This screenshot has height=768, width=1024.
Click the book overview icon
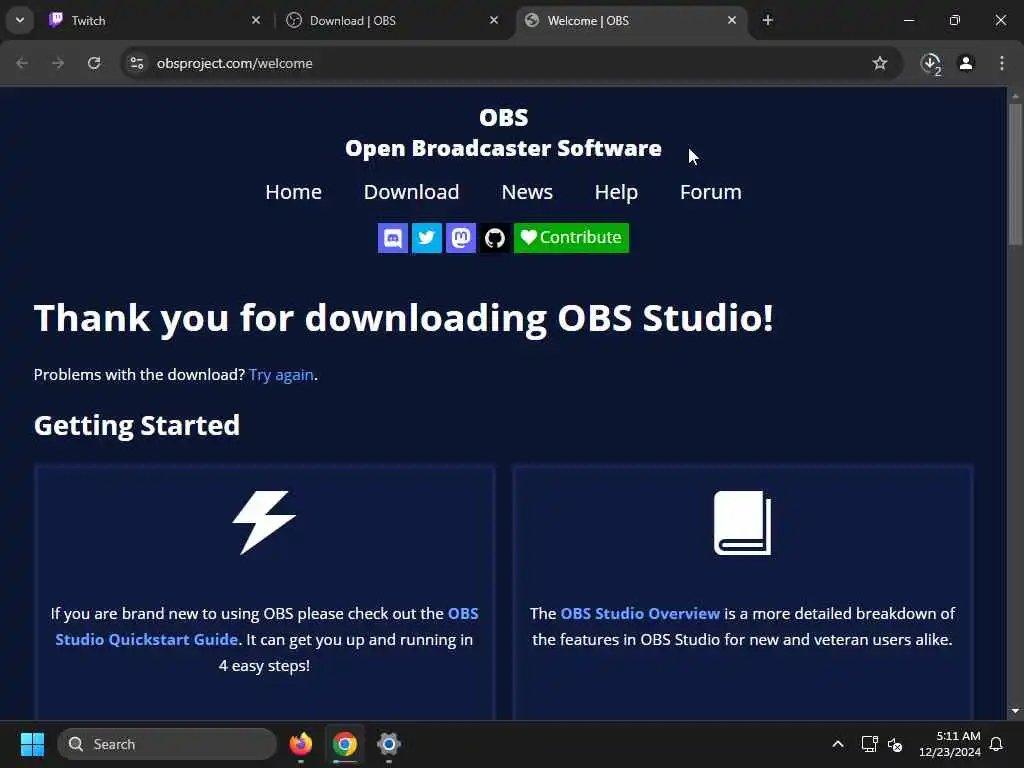click(743, 522)
